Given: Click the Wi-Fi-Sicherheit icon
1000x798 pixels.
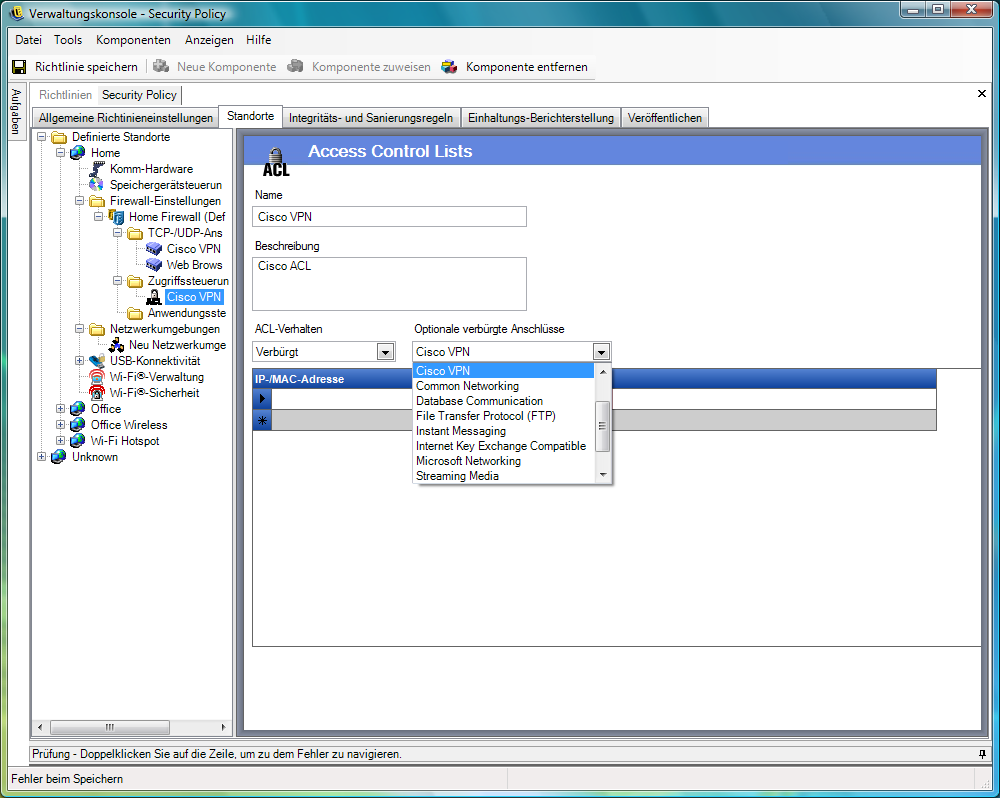Looking at the screenshot, I should click(97, 393).
